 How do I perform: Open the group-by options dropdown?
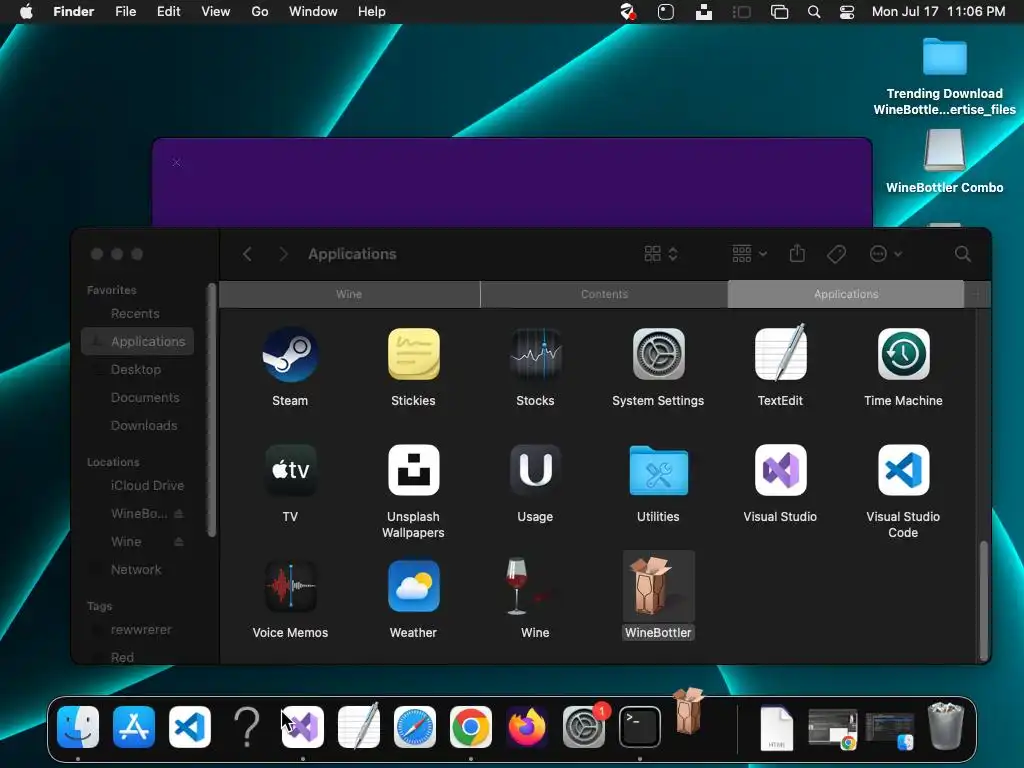pyautogui.click(x=749, y=254)
